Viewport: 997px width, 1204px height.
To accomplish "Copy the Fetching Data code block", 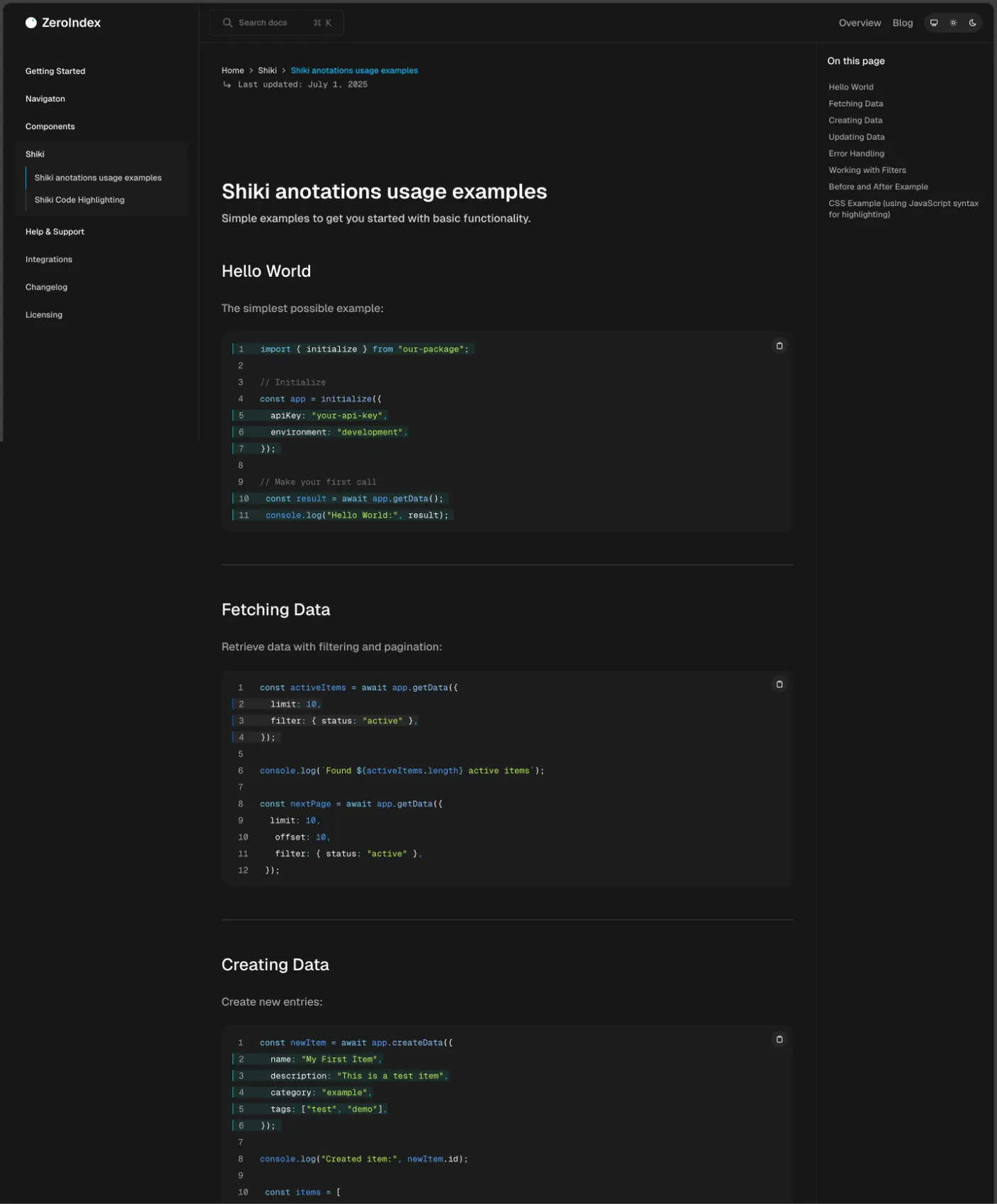I will pos(779,684).
